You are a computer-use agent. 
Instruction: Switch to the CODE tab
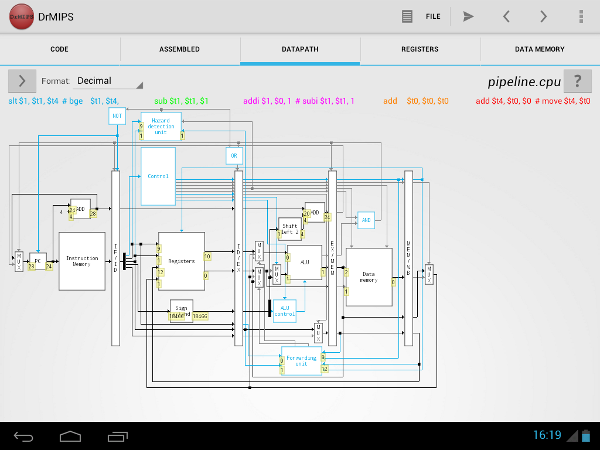click(x=60, y=49)
